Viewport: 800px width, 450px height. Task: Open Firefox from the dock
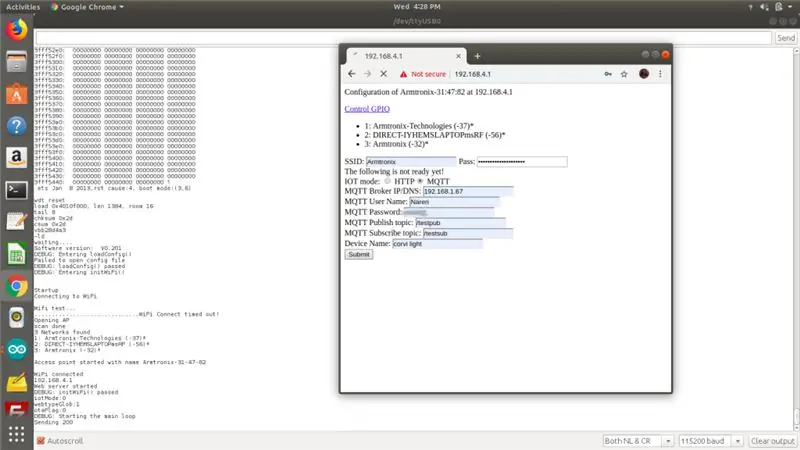pos(16,30)
